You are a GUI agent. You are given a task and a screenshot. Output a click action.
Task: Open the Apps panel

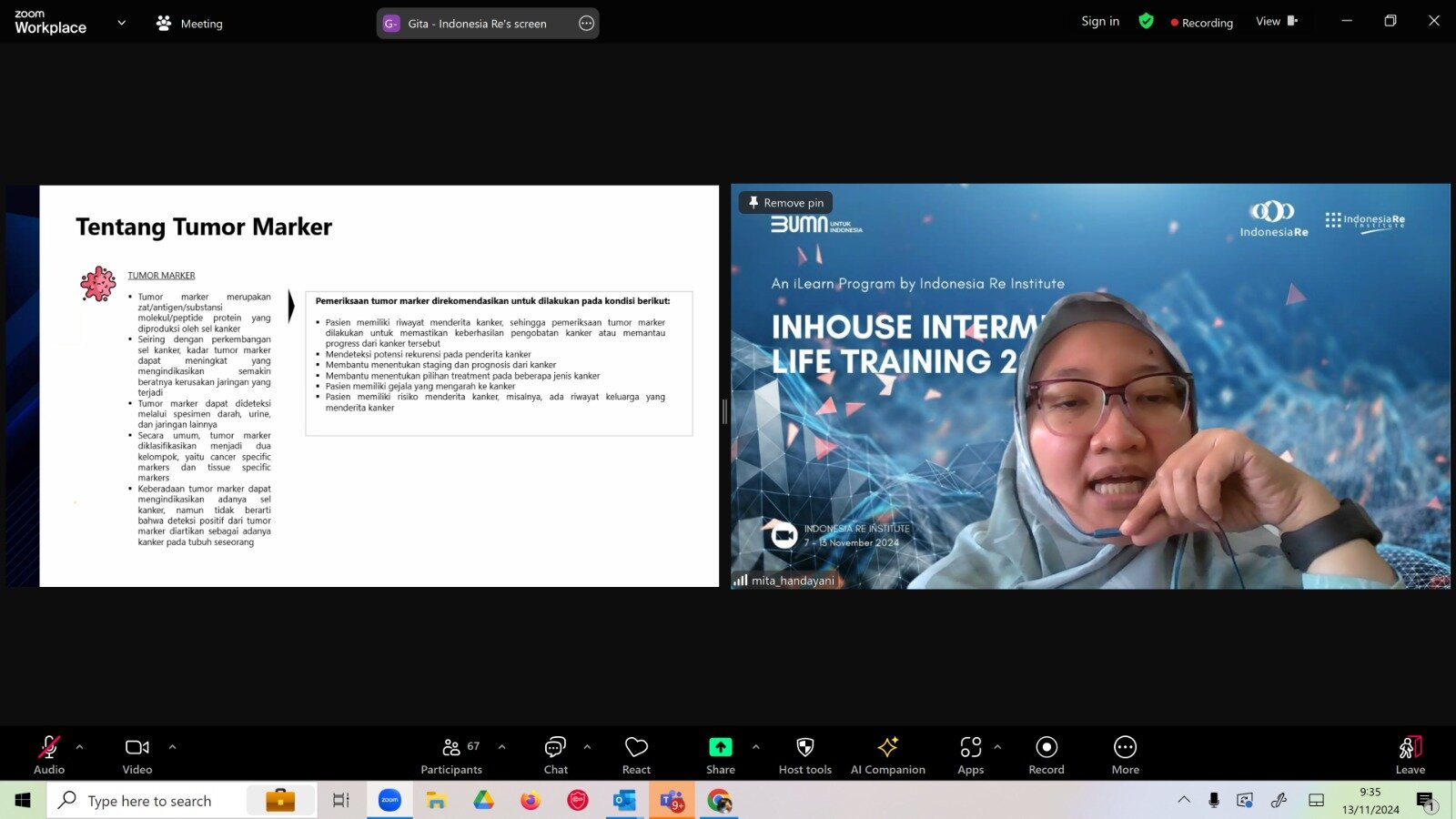[x=971, y=755]
